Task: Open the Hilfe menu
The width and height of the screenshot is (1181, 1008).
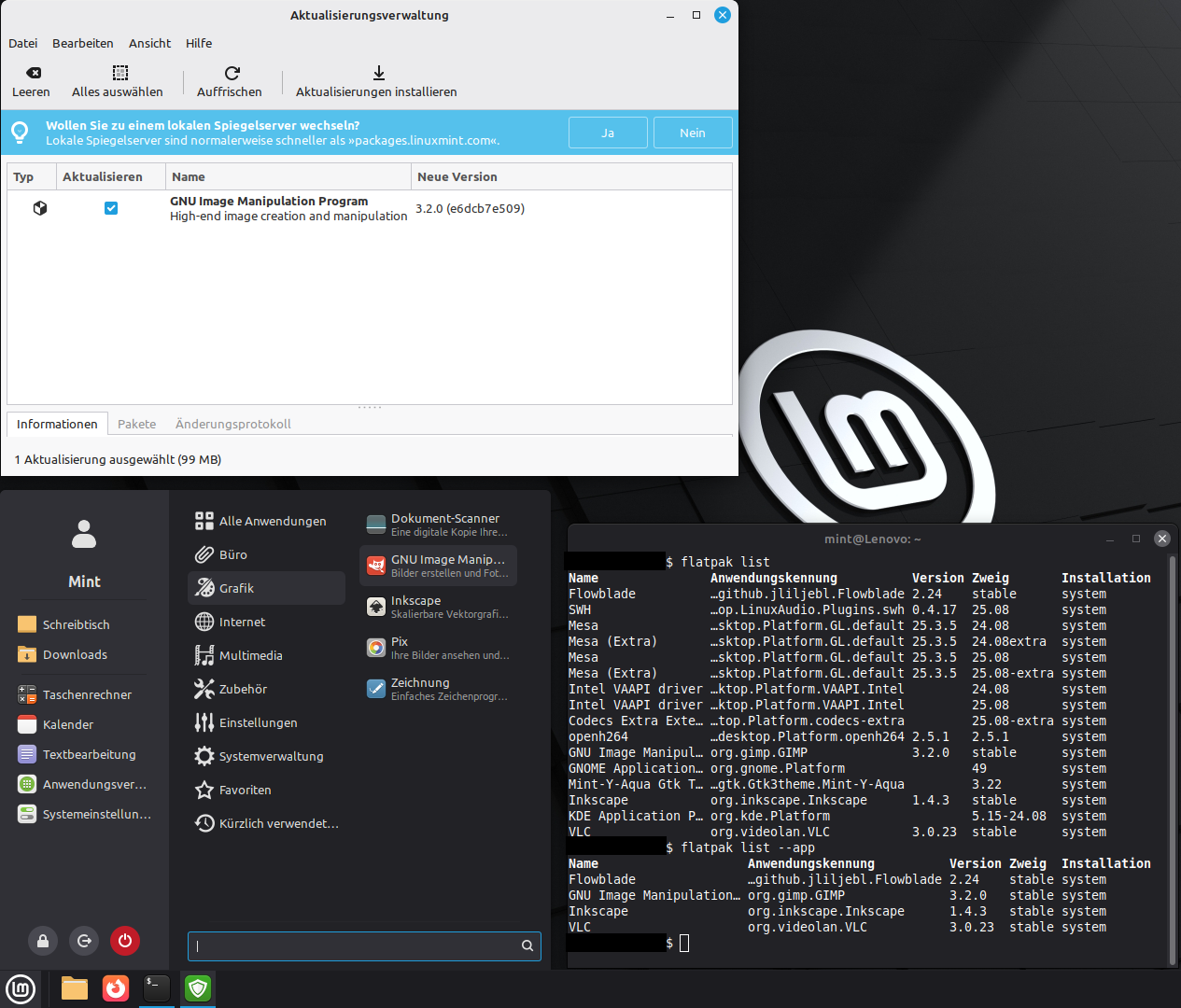Action: [199, 43]
